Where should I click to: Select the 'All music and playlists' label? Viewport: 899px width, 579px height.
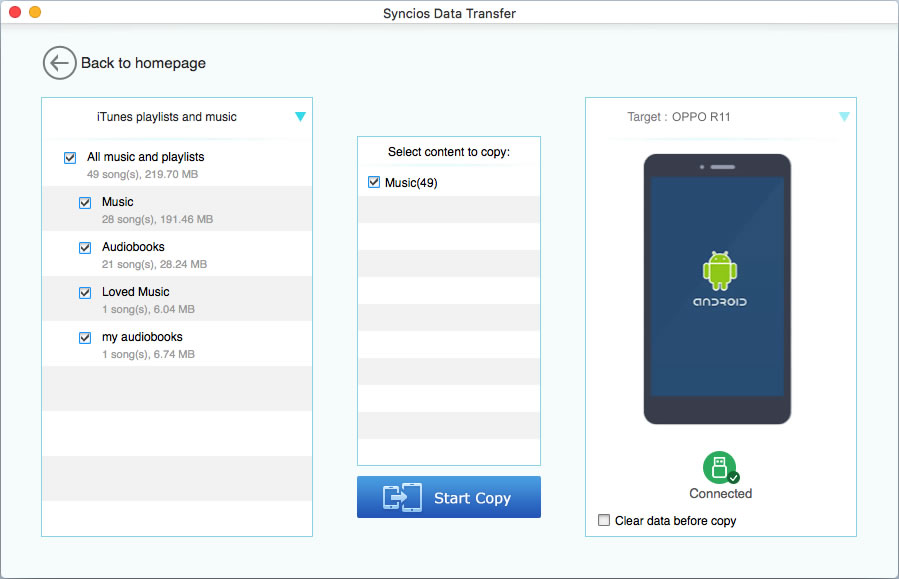146,157
